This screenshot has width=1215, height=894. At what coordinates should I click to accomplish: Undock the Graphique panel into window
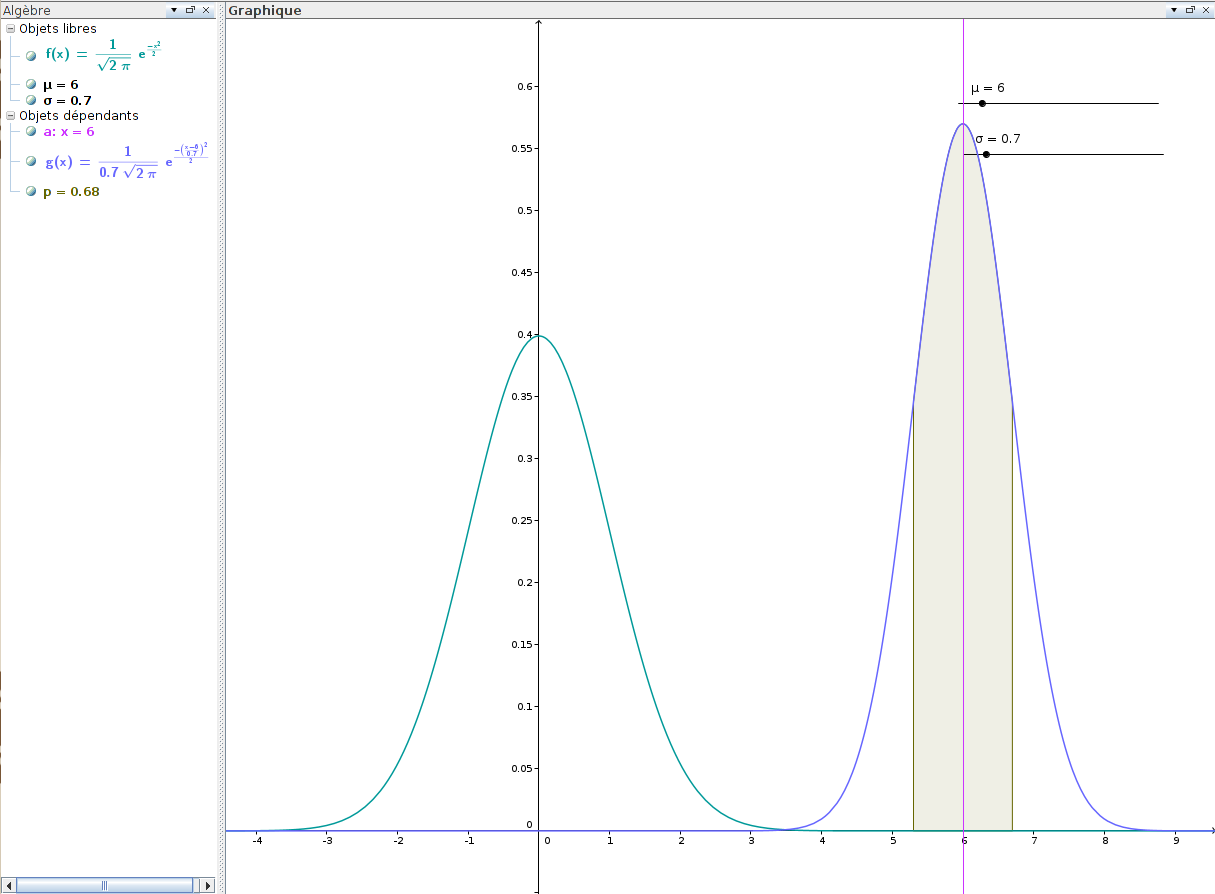click(x=1190, y=10)
